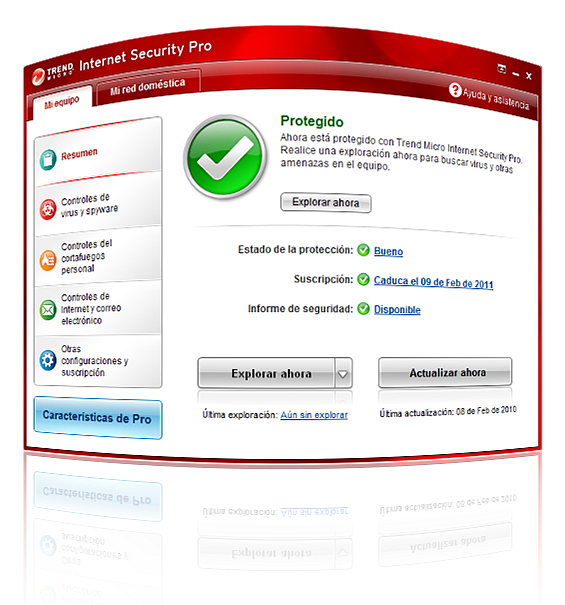
Task: Open the Bueno protection status link
Action: click(x=388, y=251)
